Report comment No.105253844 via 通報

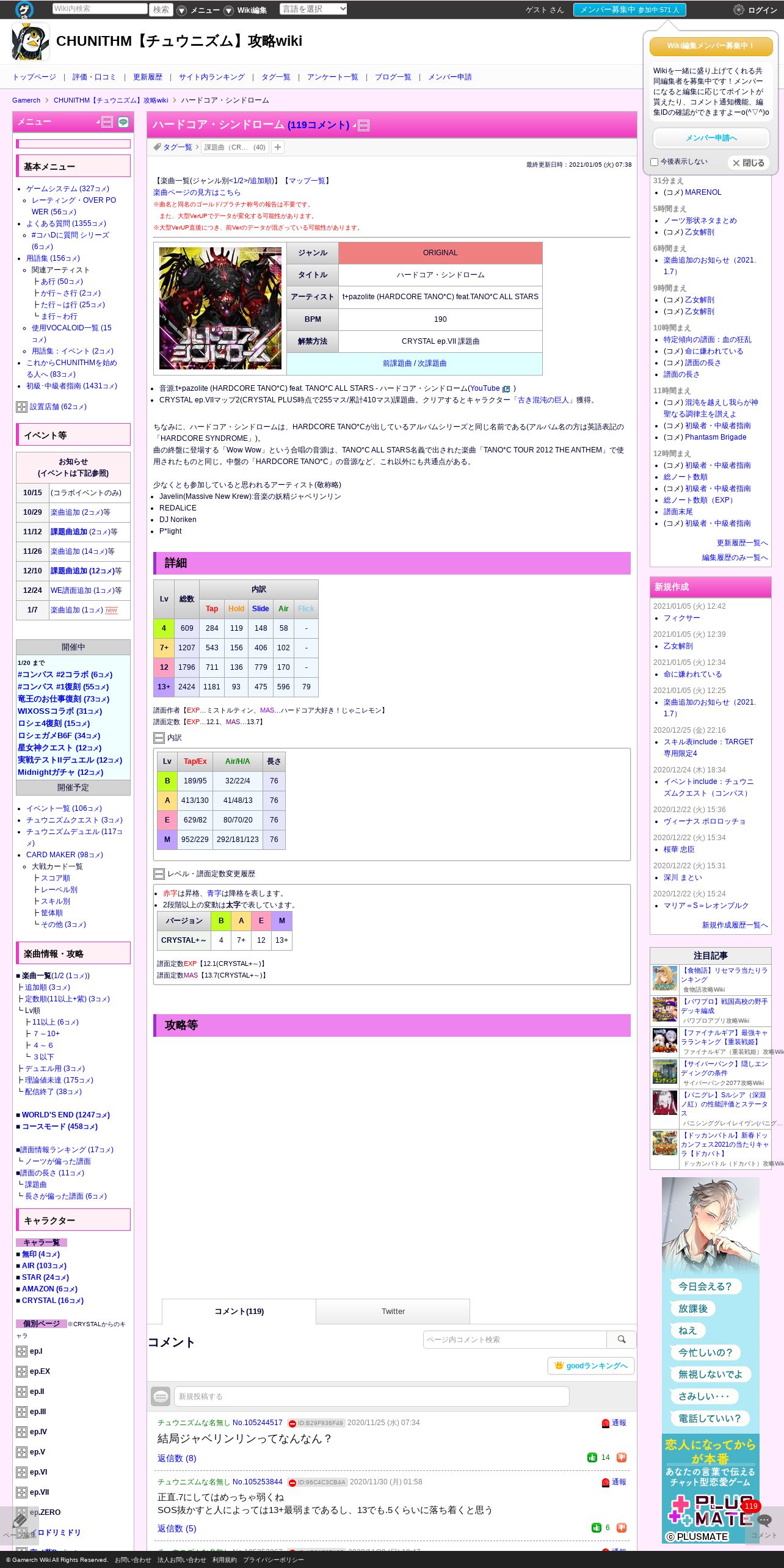pos(614,1482)
